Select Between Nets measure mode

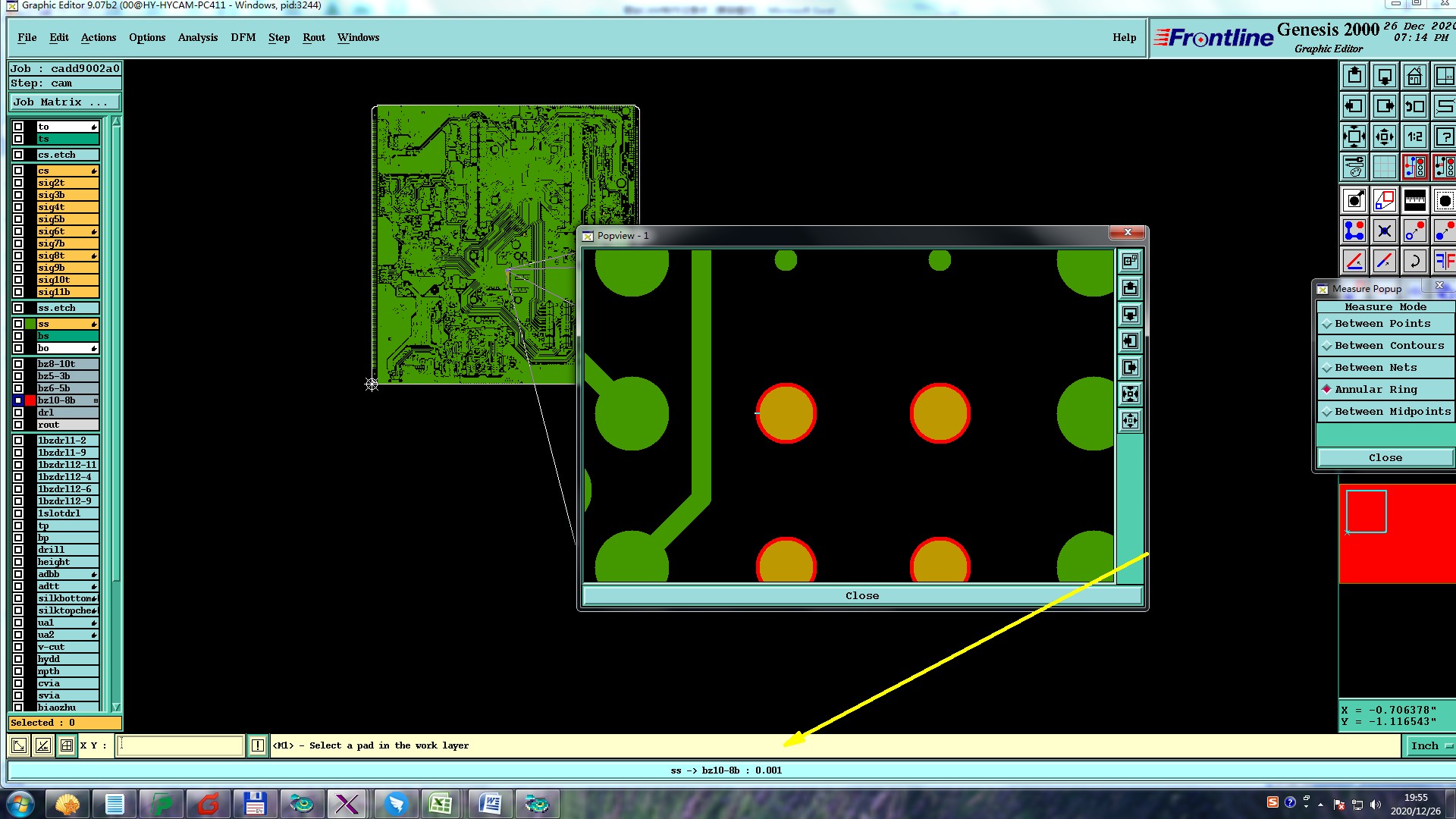click(1375, 368)
